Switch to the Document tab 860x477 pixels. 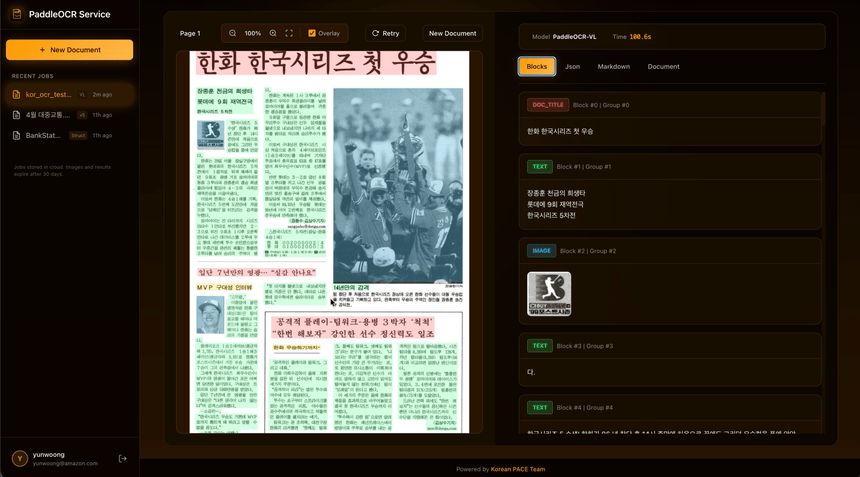[664, 66]
